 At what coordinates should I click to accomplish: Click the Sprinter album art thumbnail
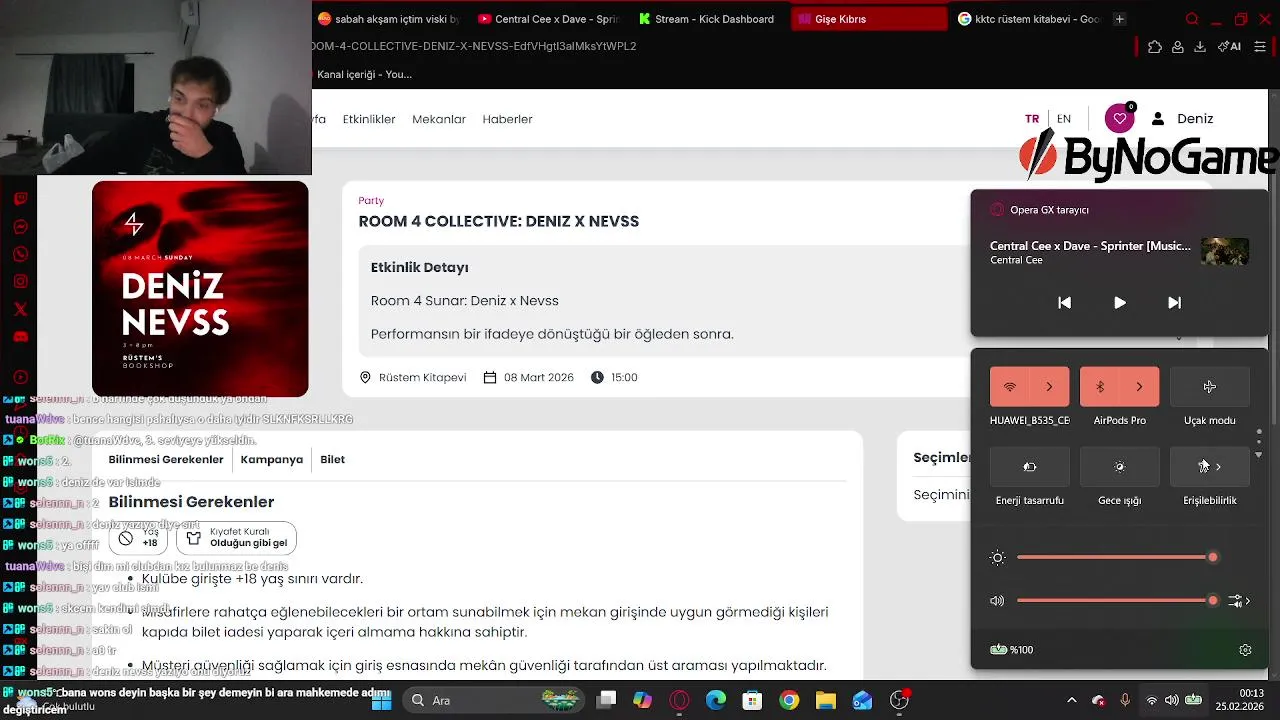(1225, 251)
